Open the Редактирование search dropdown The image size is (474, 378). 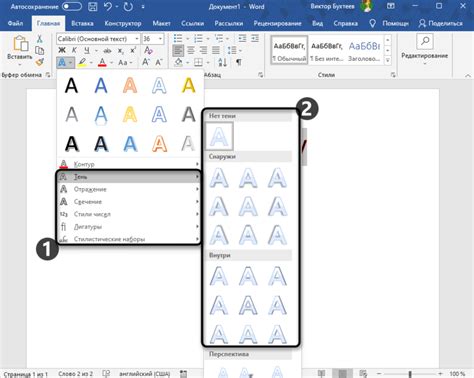424,49
